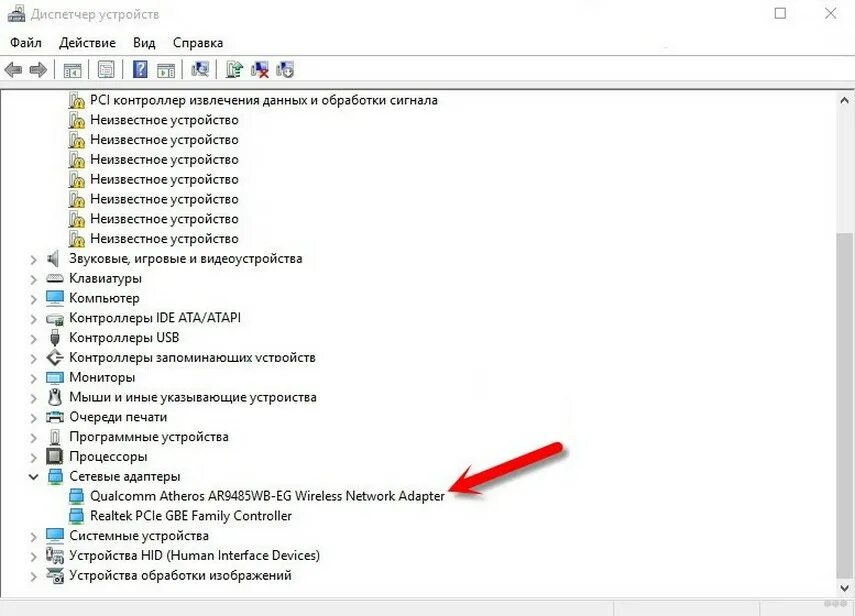Click the HID devices category icon
This screenshot has height=616, width=855.
(x=55, y=555)
